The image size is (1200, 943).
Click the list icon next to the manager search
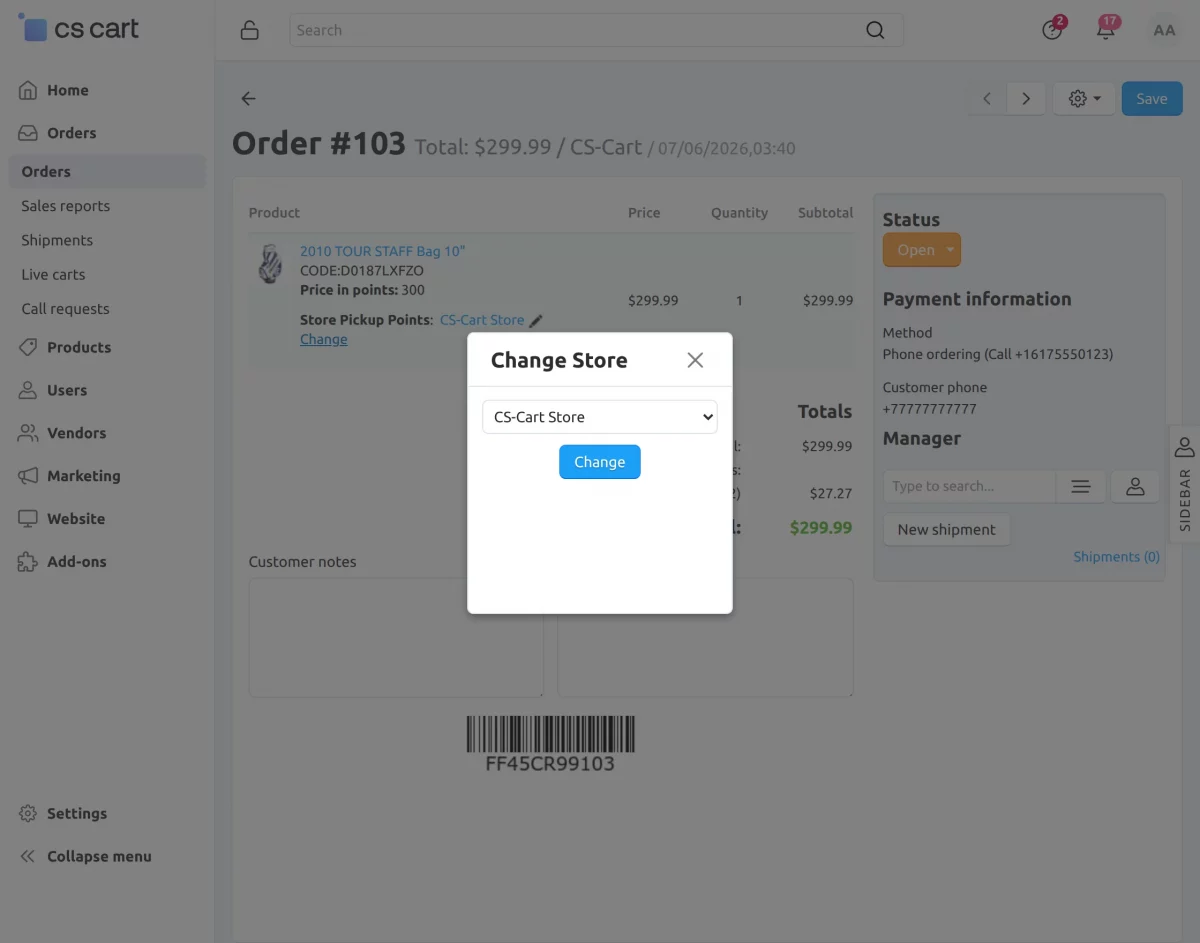pyautogui.click(x=1081, y=486)
